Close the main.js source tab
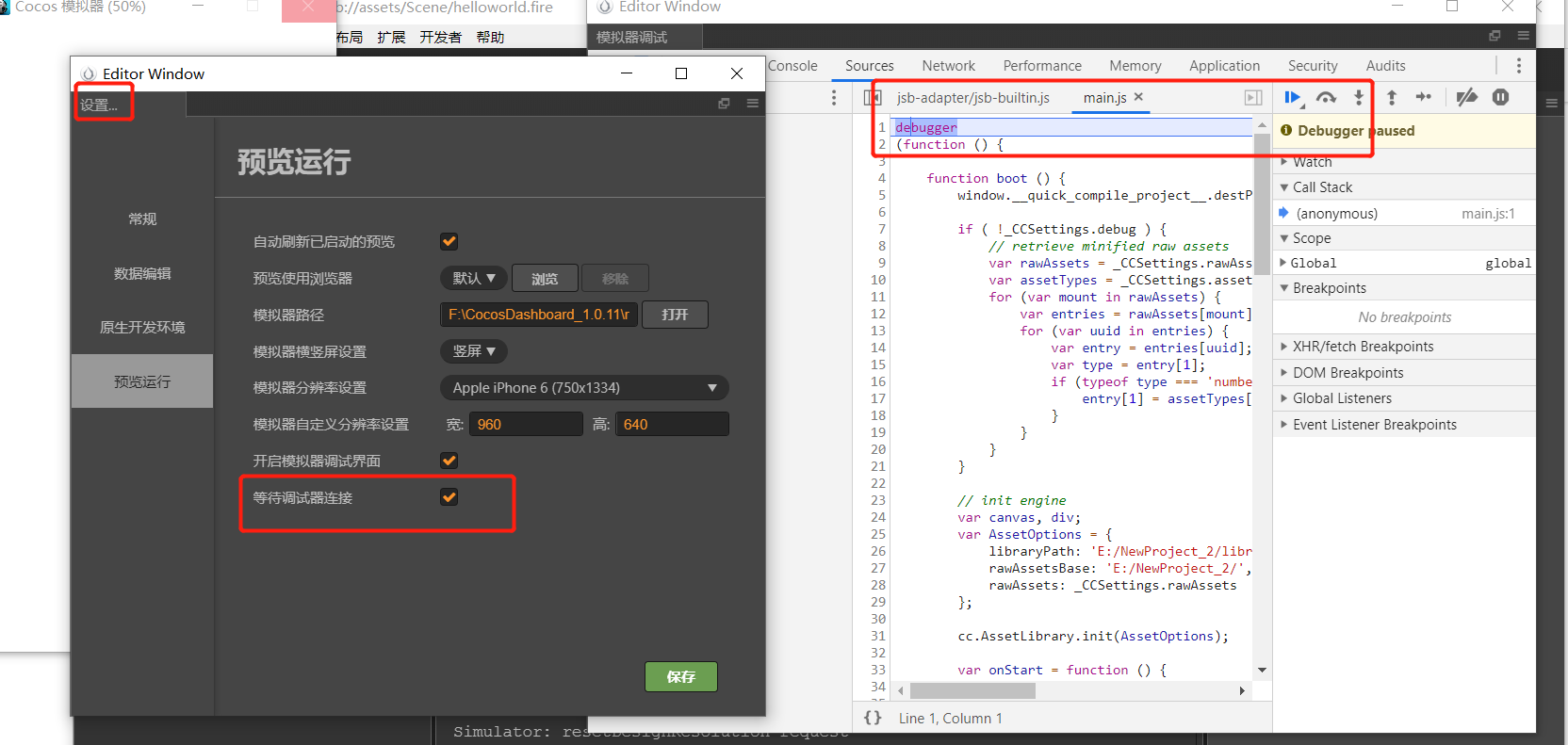This screenshot has width=1568, height=745. [1138, 97]
